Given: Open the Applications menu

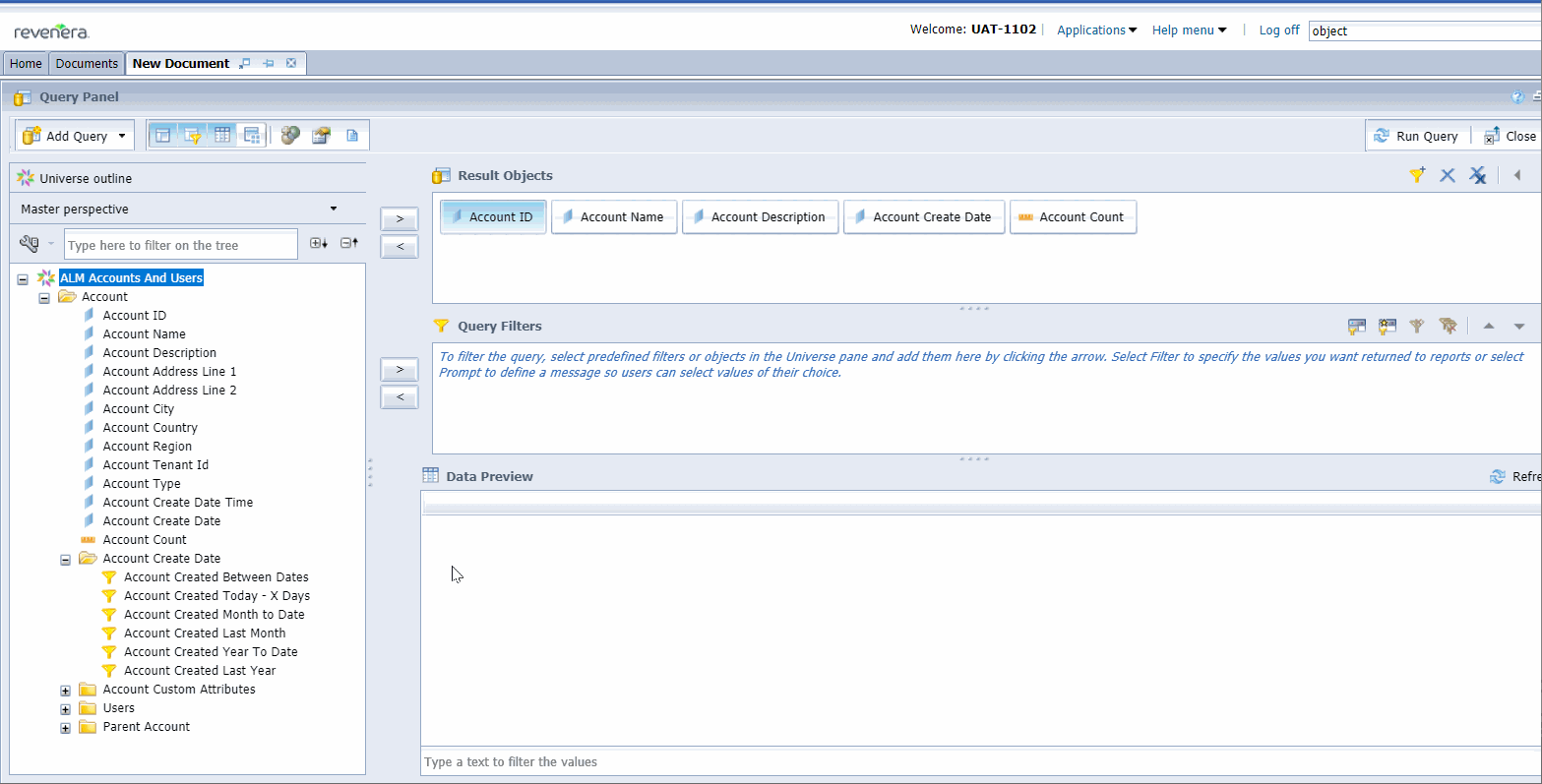Looking at the screenshot, I should [1097, 30].
